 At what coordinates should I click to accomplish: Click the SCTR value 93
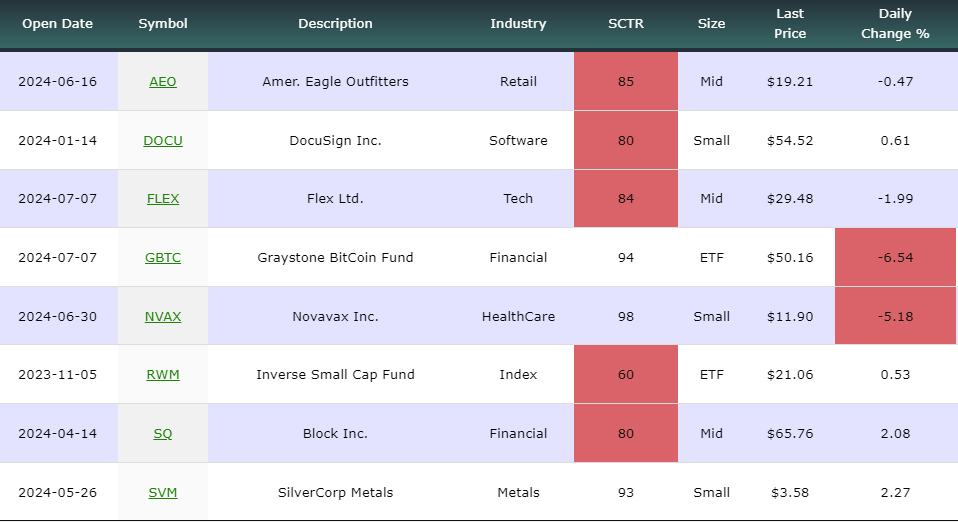(626, 492)
